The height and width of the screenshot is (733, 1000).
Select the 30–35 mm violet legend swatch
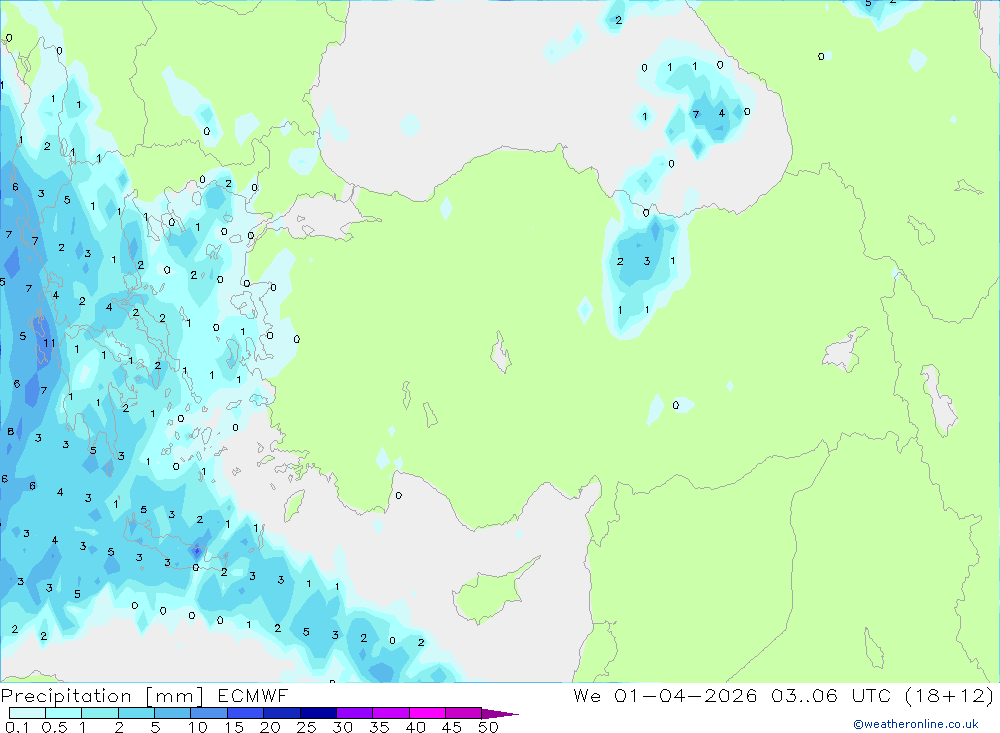tap(355, 713)
